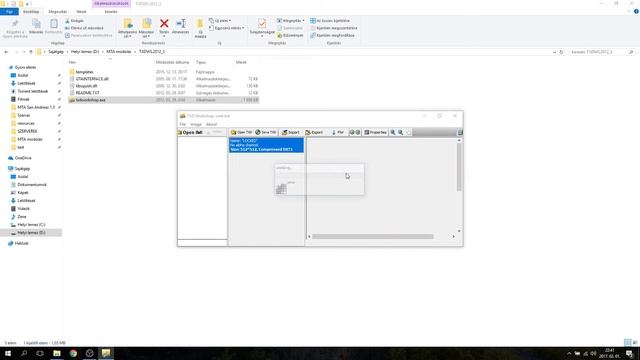
Task: Sort files by Módosítás dátuma column
Action: [x=172, y=62]
